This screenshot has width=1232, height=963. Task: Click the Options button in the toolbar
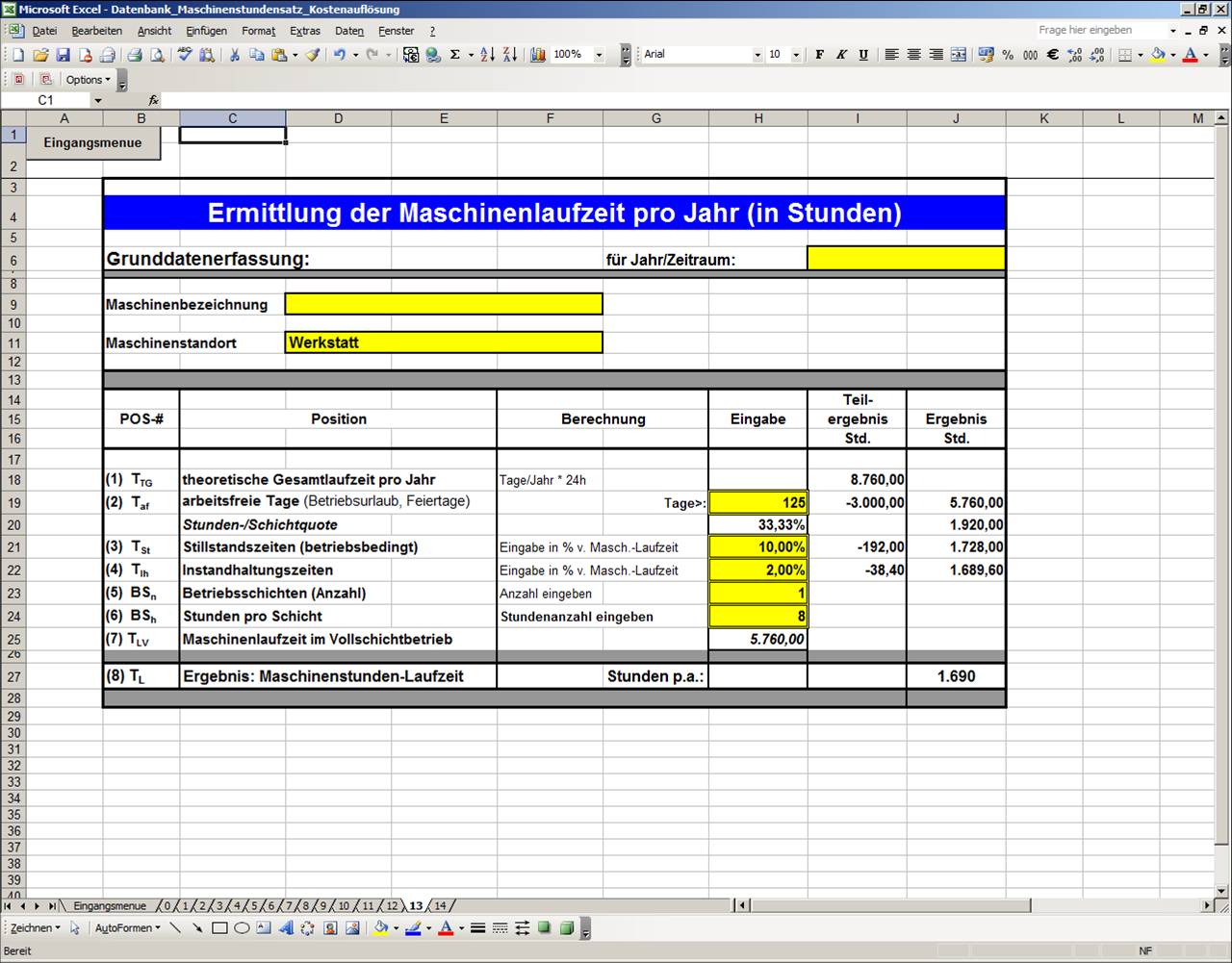[x=88, y=80]
